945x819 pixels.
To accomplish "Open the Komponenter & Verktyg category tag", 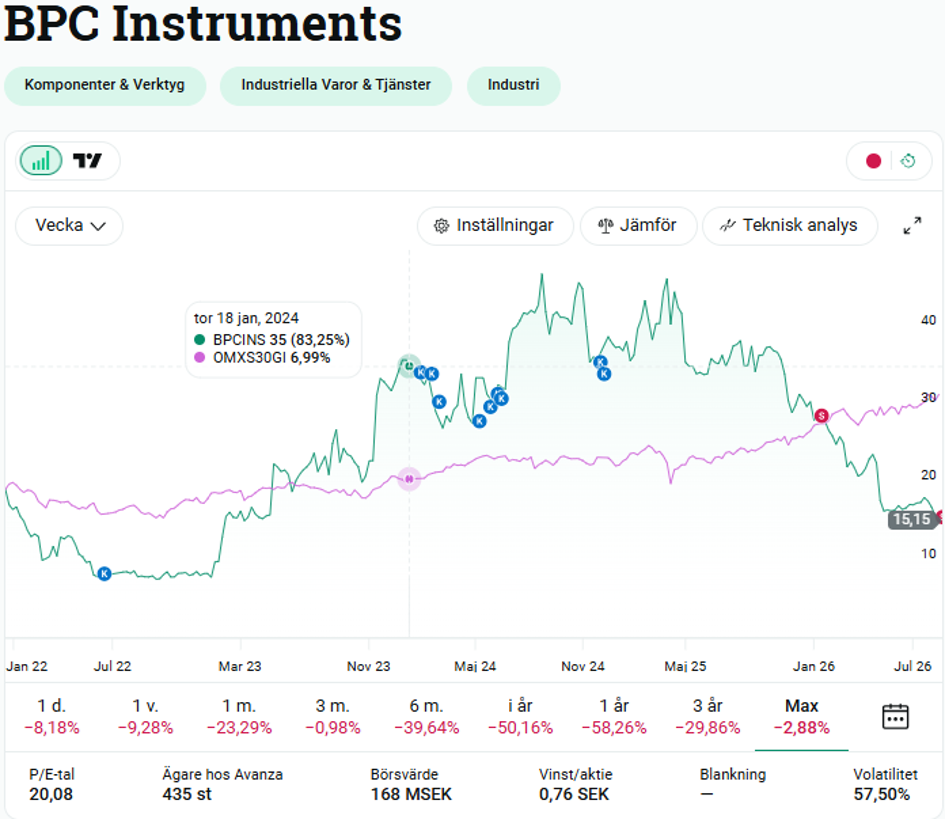I will (x=105, y=85).
